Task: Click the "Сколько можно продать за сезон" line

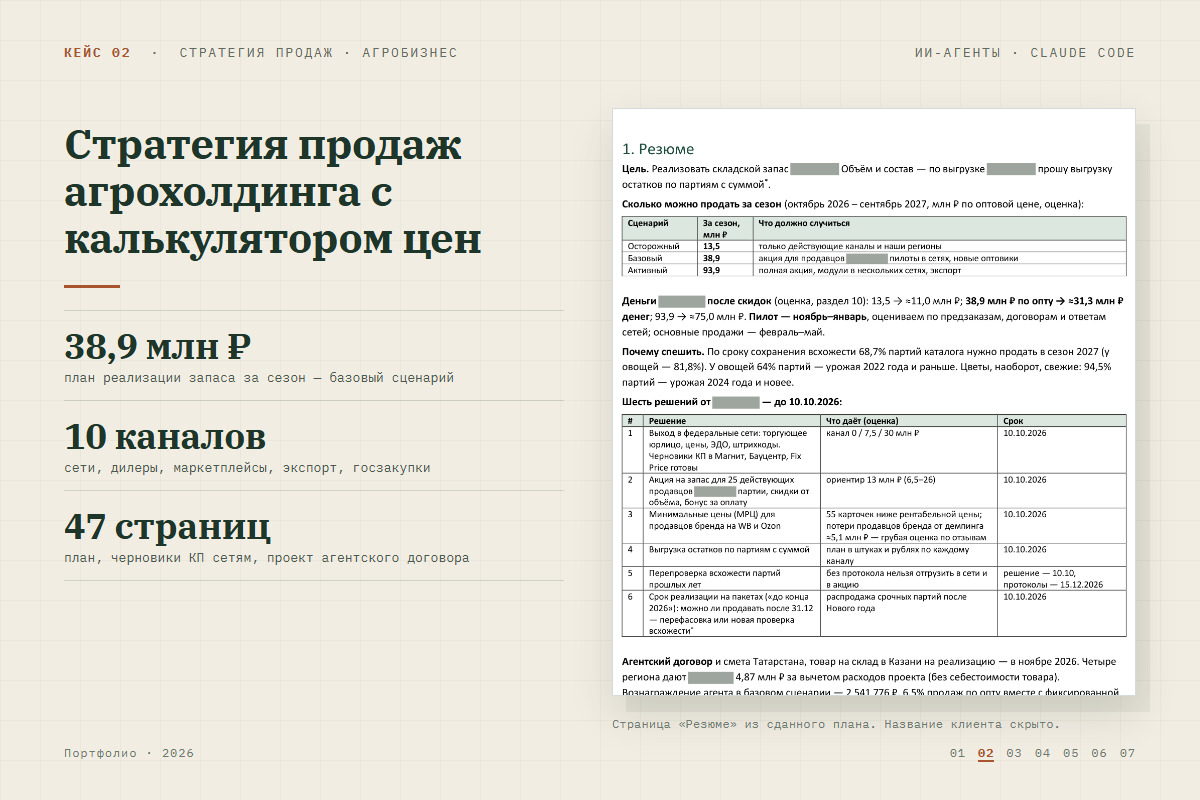Action: click(x=853, y=203)
